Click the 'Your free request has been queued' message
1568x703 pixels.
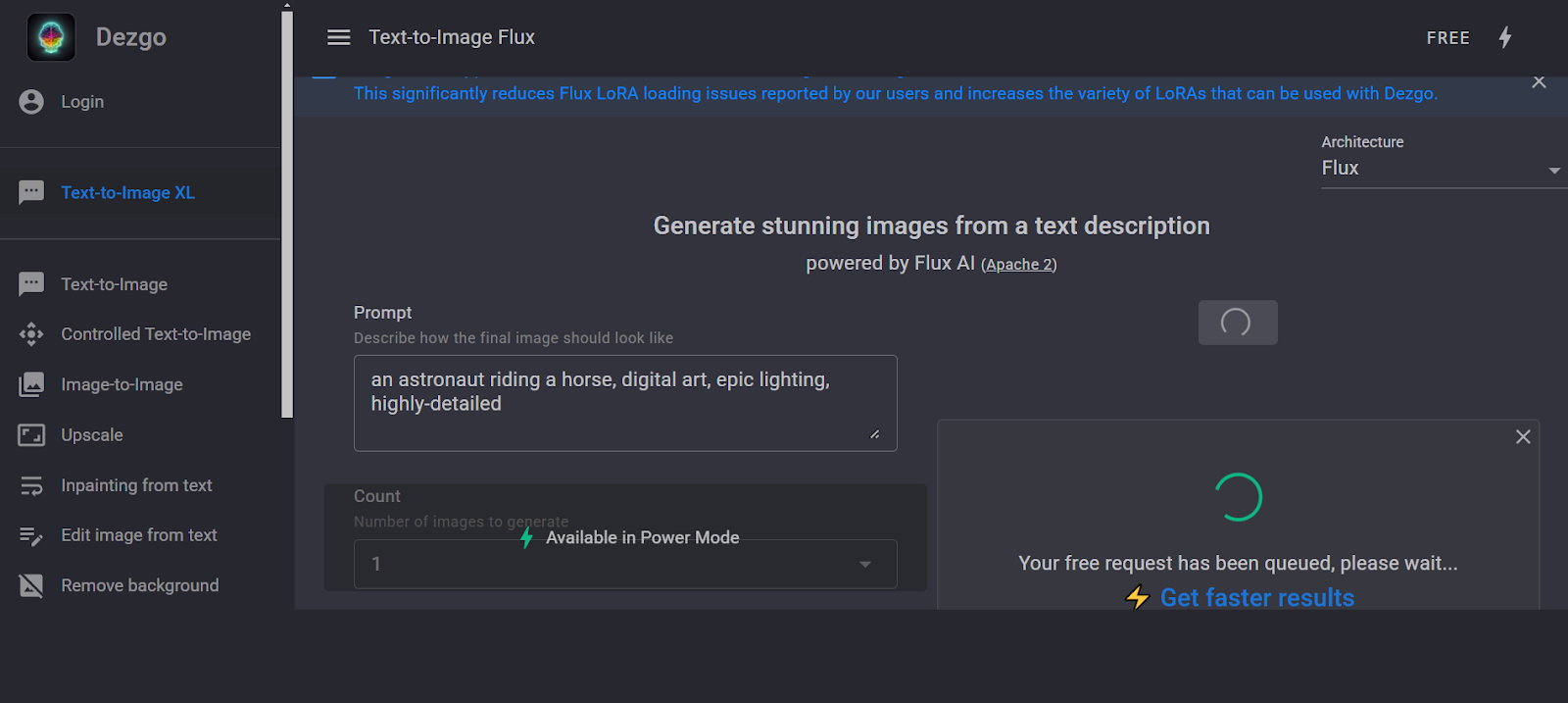(1238, 564)
